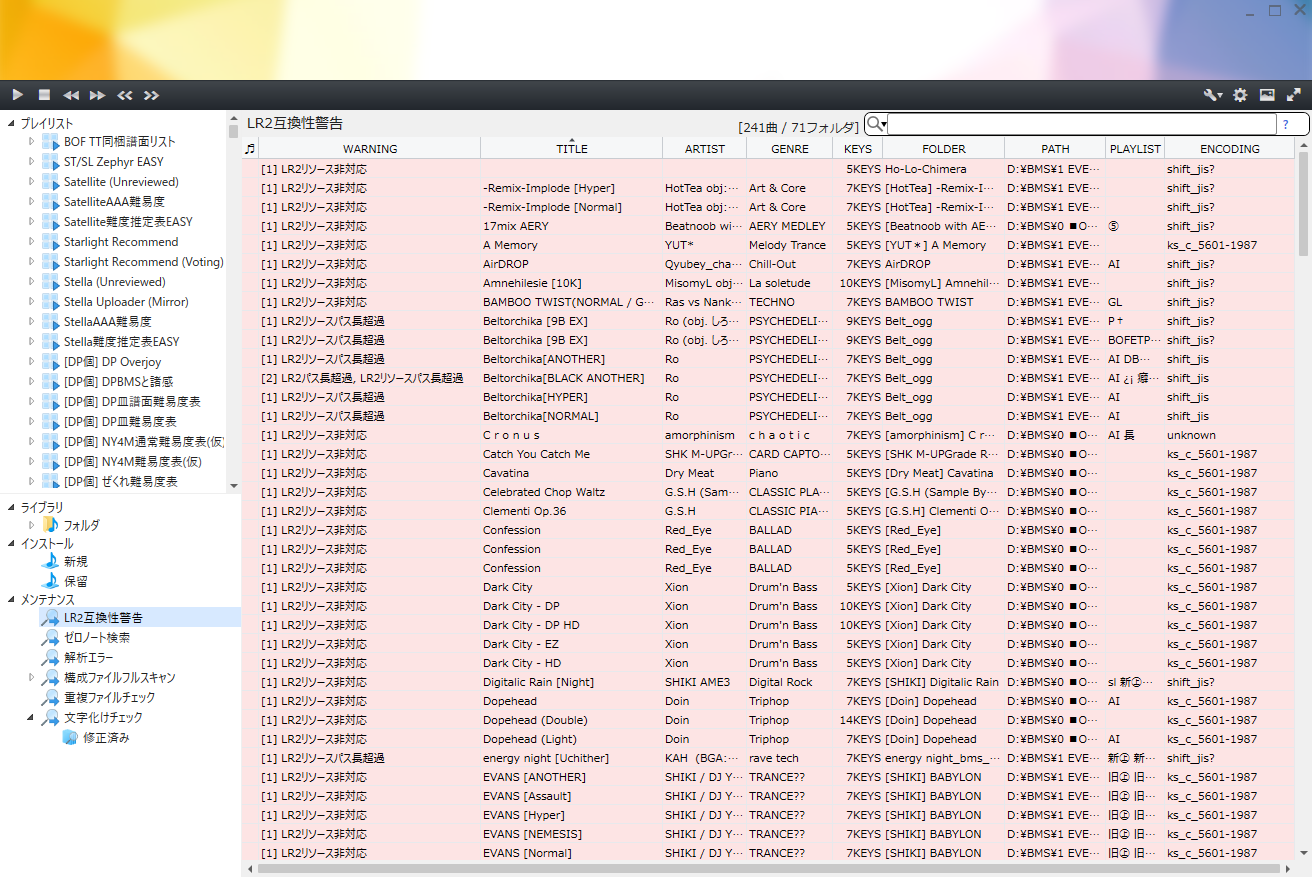The height and width of the screenshot is (877, 1312).
Task: Focus the search text field
Action: pos(1082,124)
